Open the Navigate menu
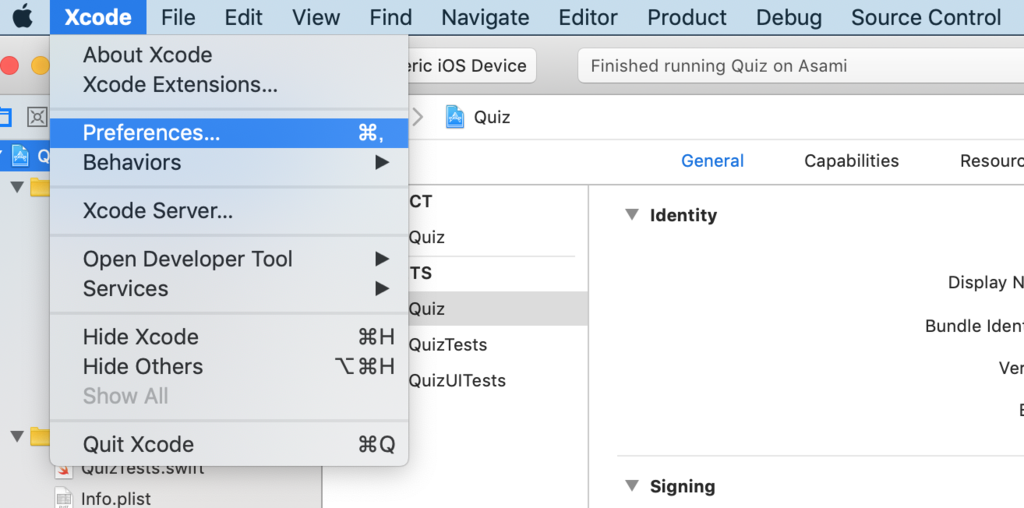Screen dimensions: 1024x508 (485, 17)
